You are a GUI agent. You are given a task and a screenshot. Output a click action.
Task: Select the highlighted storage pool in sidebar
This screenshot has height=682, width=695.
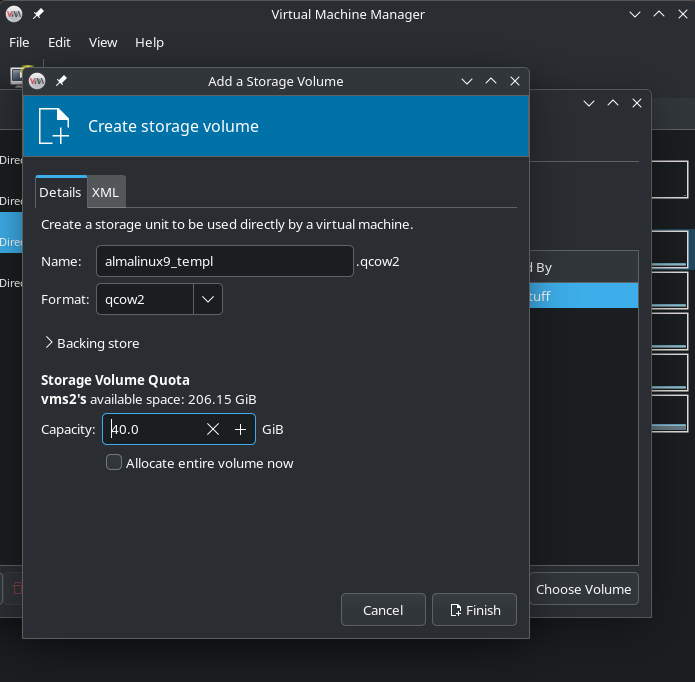point(11,233)
